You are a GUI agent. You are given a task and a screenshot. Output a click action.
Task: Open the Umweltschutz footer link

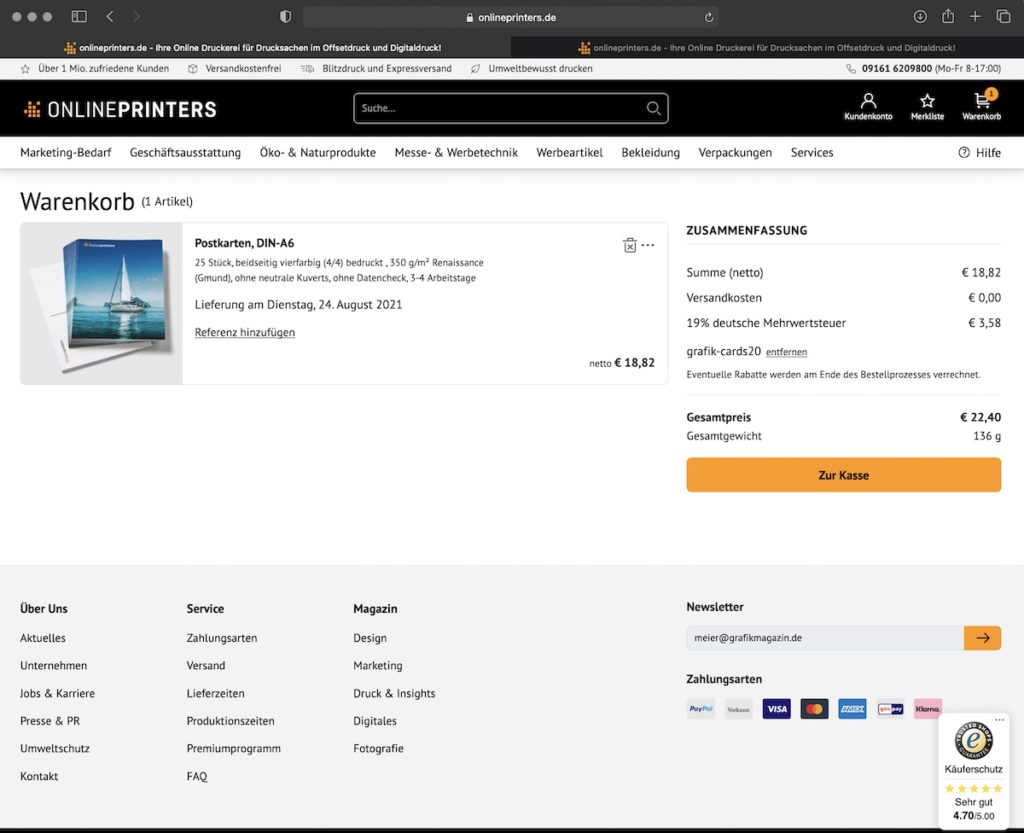pyautogui.click(x=55, y=749)
